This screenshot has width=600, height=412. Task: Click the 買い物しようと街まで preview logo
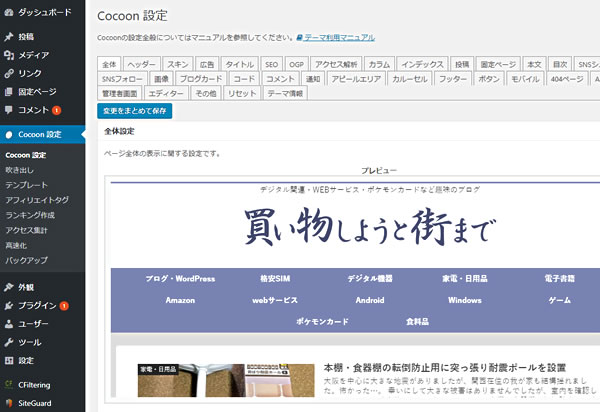pos(370,227)
